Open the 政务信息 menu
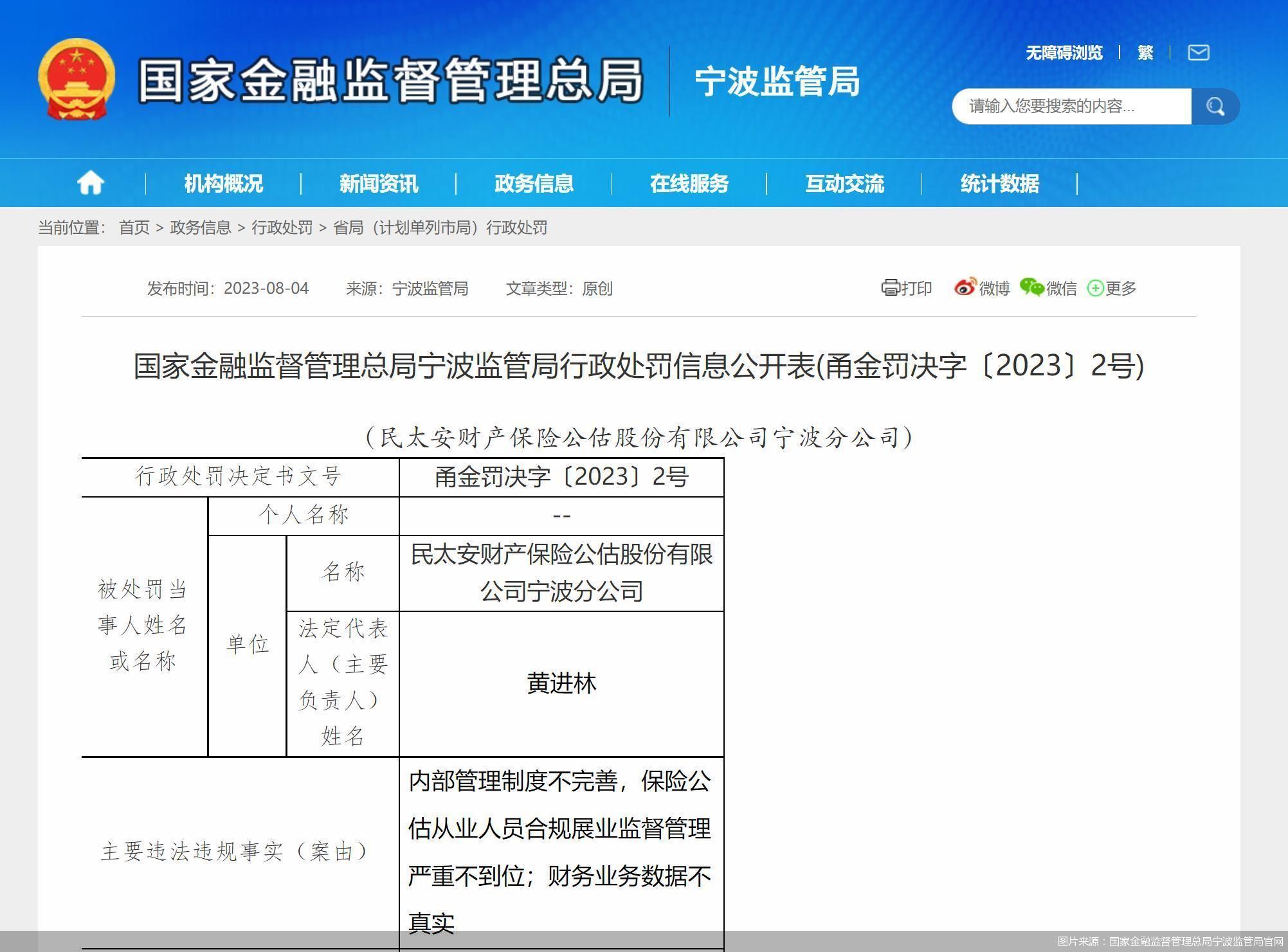Screen dimensions: 1288x952 tap(534, 183)
